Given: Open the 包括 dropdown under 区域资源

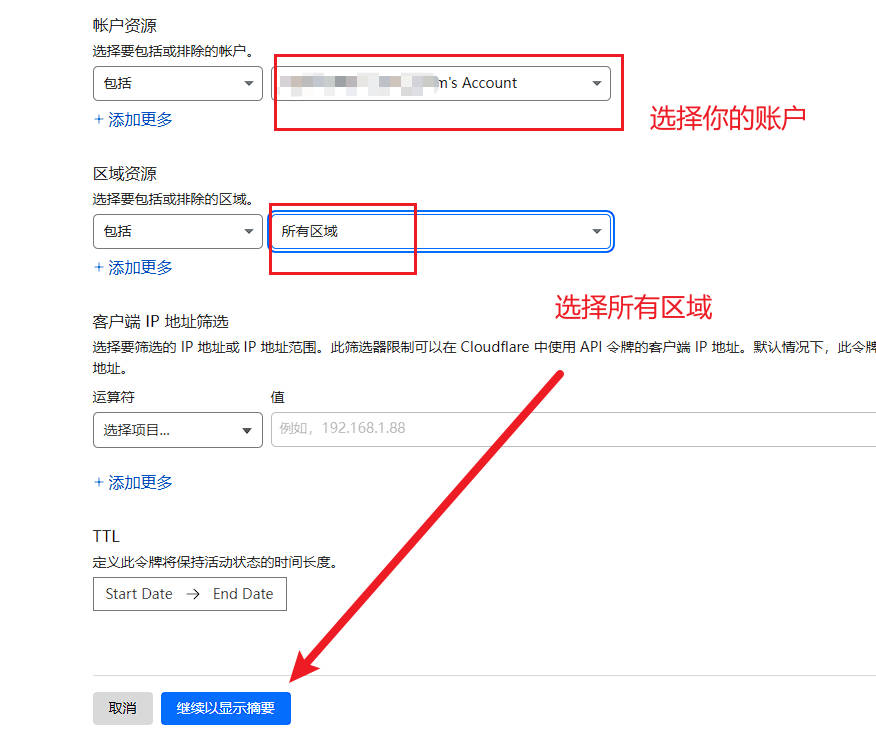Looking at the screenshot, I should tap(176, 232).
